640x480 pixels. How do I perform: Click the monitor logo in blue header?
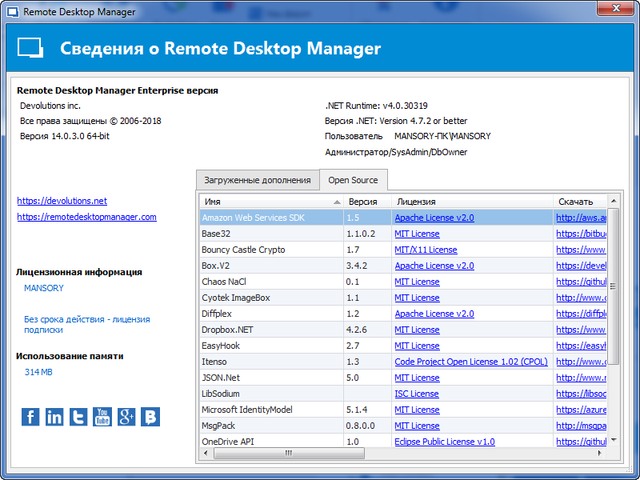coord(32,48)
